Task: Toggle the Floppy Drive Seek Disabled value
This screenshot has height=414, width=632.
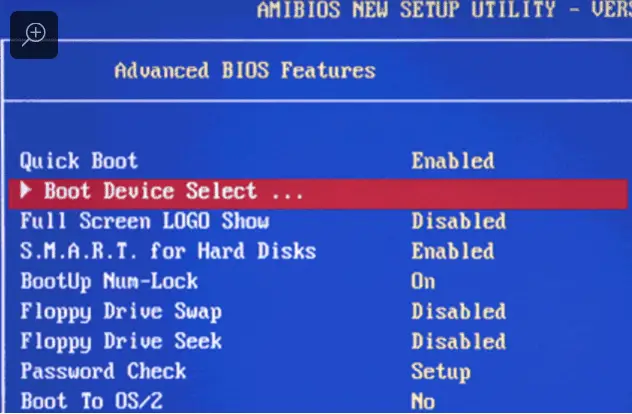Action: click(x=458, y=341)
